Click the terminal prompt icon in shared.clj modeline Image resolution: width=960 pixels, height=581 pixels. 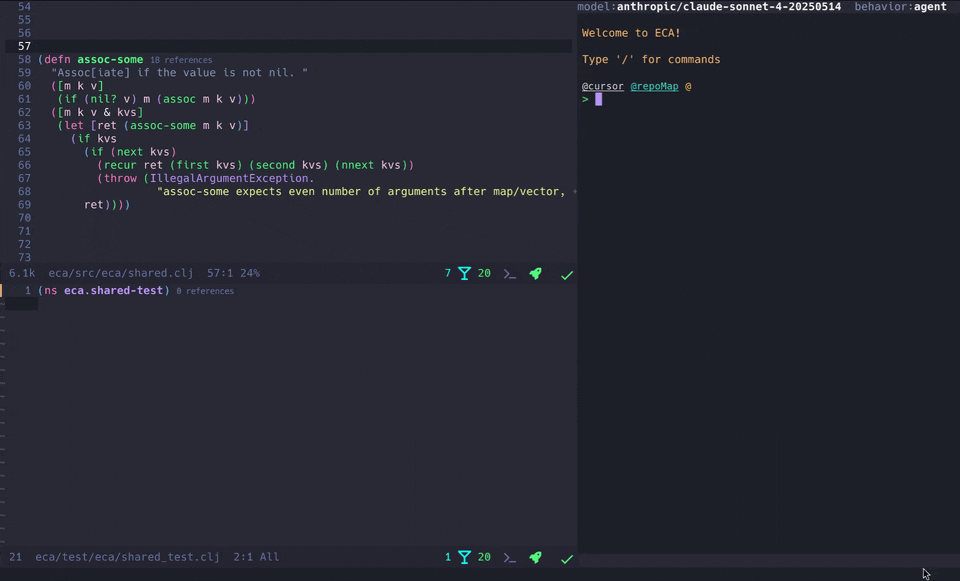pyautogui.click(x=509, y=274)
